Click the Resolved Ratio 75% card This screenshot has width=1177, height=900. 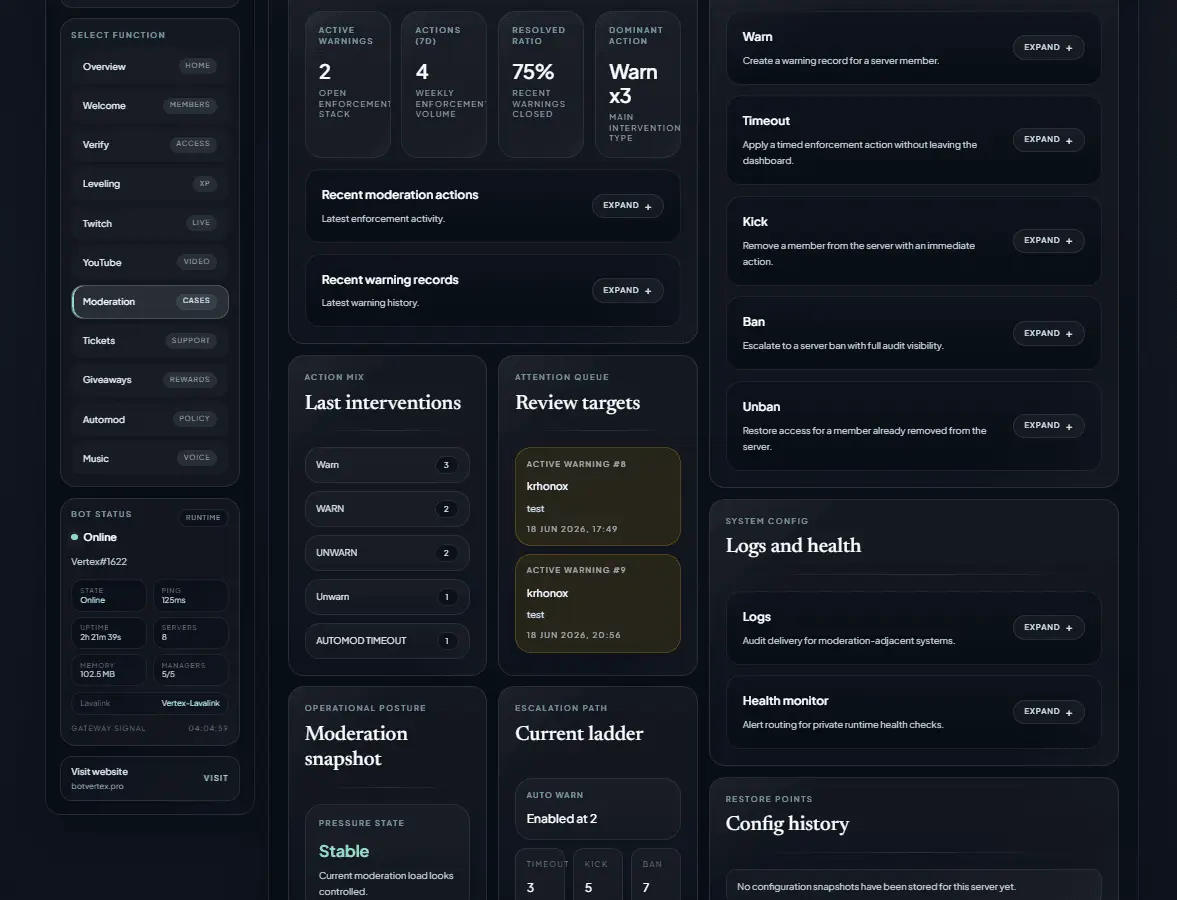coord(540,84)
